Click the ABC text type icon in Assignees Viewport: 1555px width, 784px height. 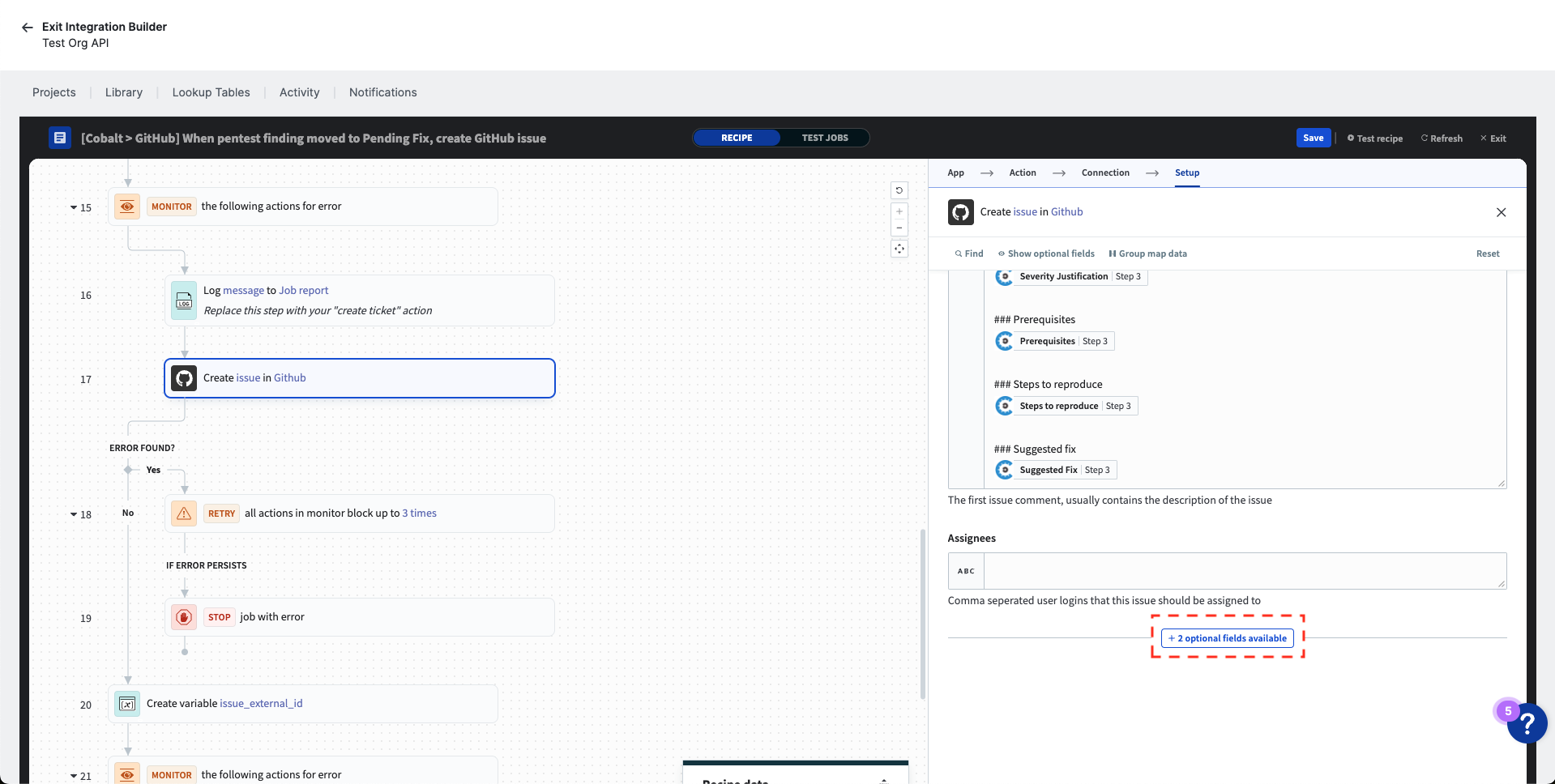[x=966, y=571]
